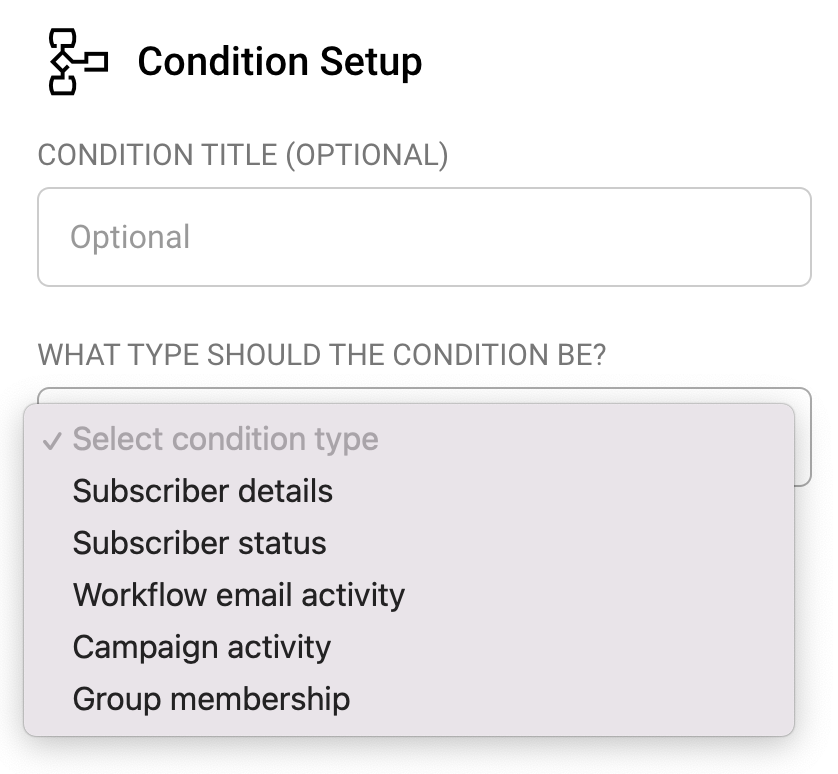The width and height of the screenshot is (838, 774).
Task: Choose the Campaign activity entry
Action: click(x=202, y=647)
